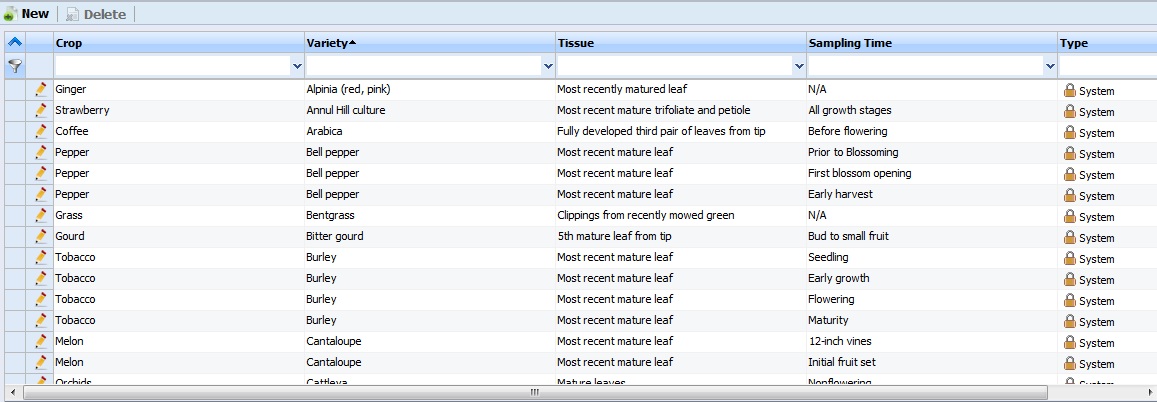Viewport: 1157px width, 402px height.
Task: Edit the Melon Initial fruit set row
Action: (x=41, y=363)
